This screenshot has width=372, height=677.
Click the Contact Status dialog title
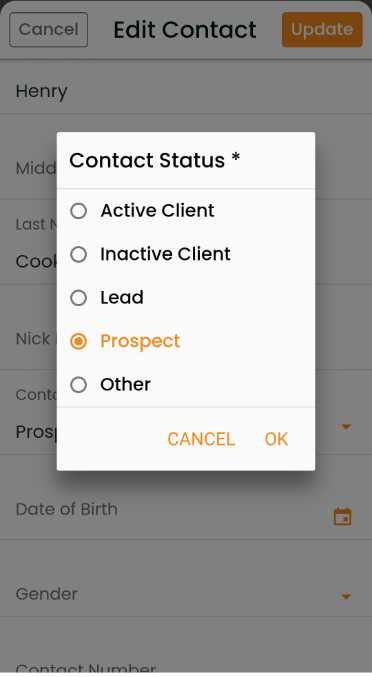[x=154, y=160]
